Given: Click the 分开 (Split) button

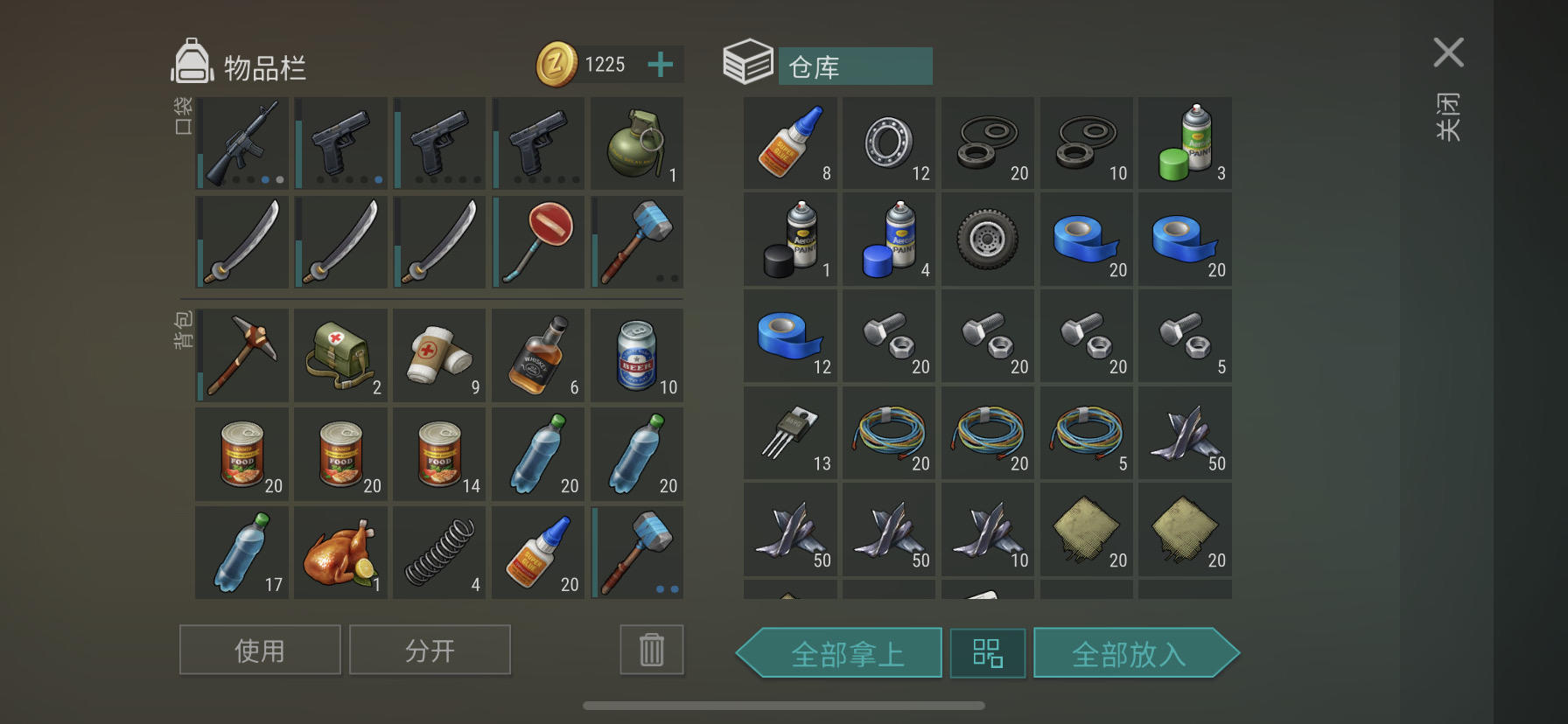Looking at the screenshot, I should pos(430,650).
